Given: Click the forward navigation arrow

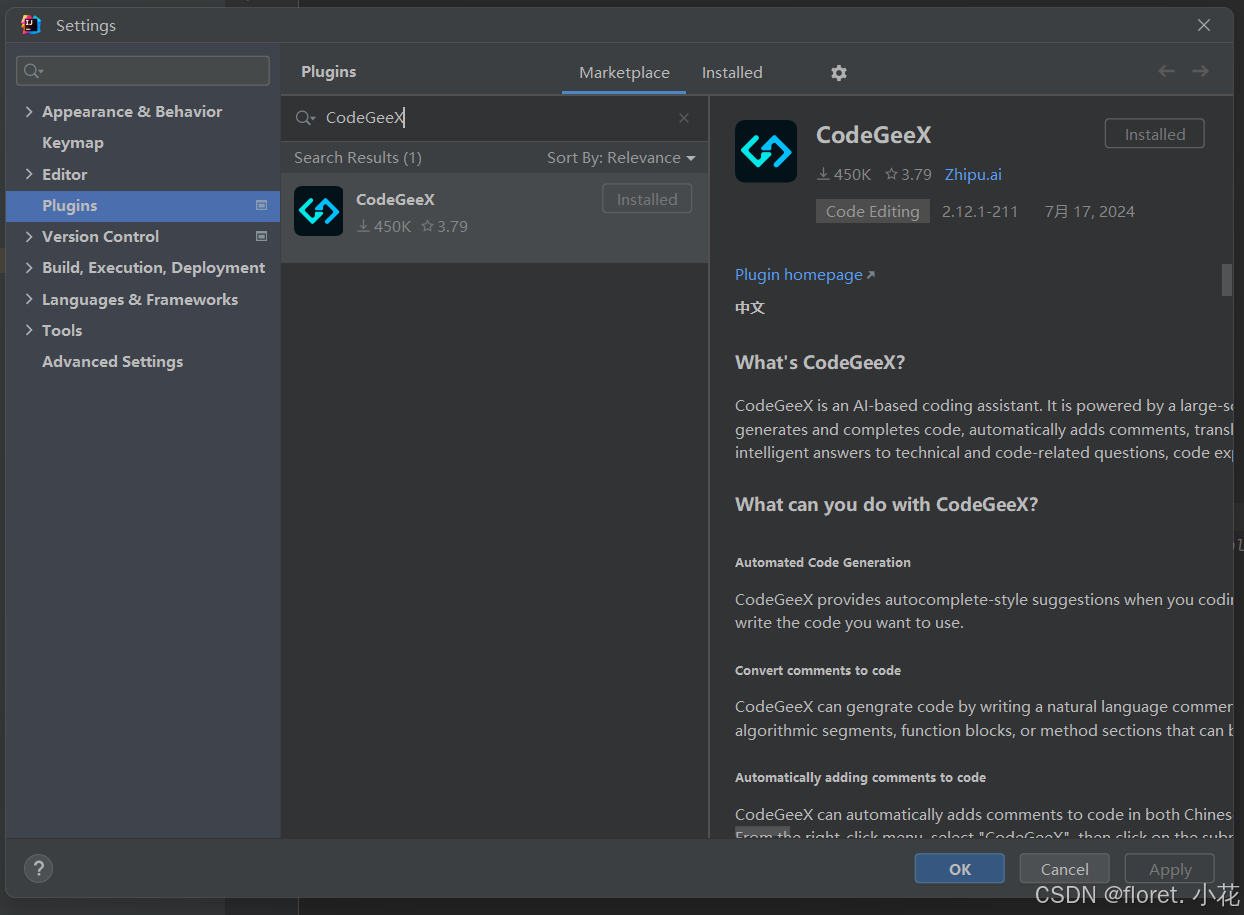Looking at the screenshot, I should (1200, 71).
